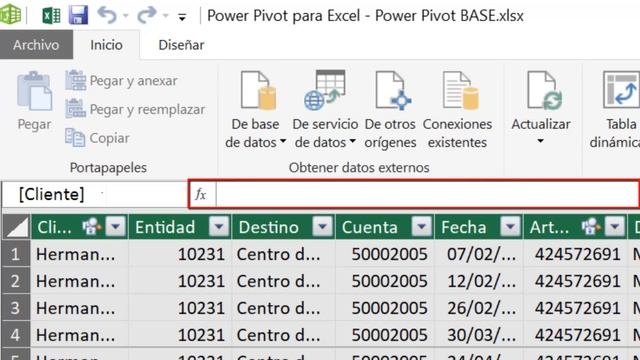
Task: Click date 30/03/... cell
Action: coord(478,335)
